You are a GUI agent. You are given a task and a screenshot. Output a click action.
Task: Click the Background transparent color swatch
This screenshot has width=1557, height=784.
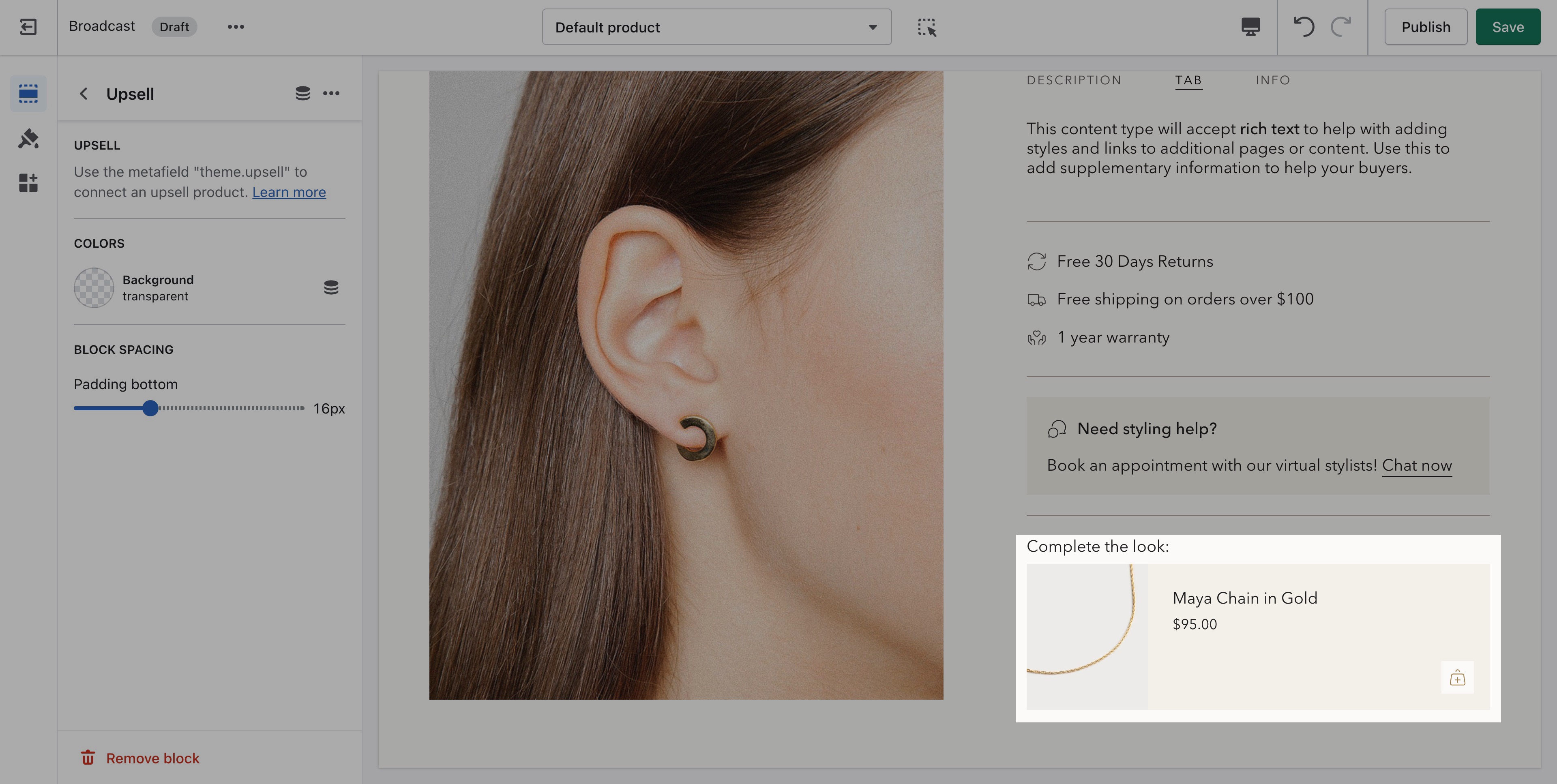point(94,288)
